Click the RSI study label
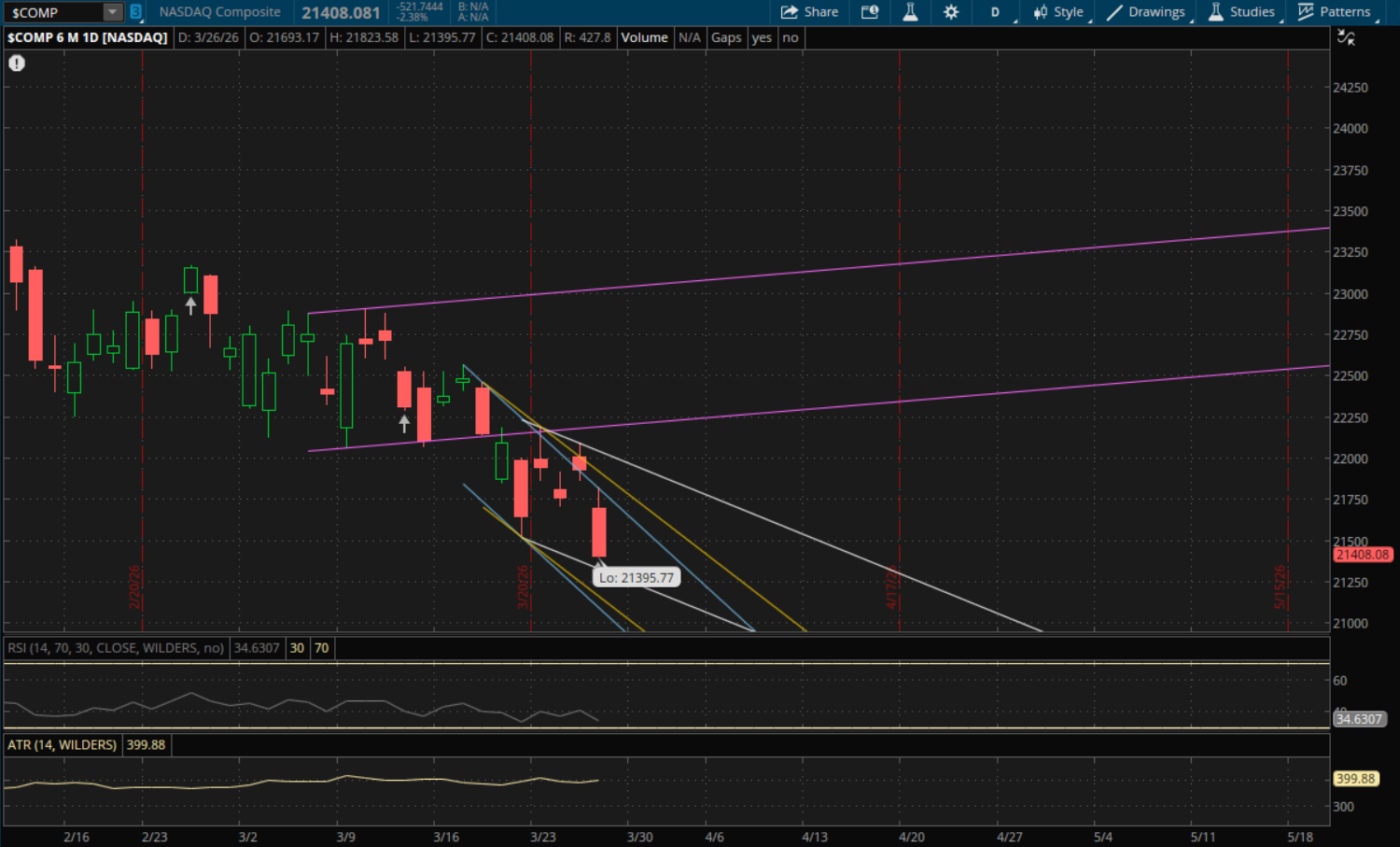The width and height of the screenshot is (1400, 847). [116, 648]
